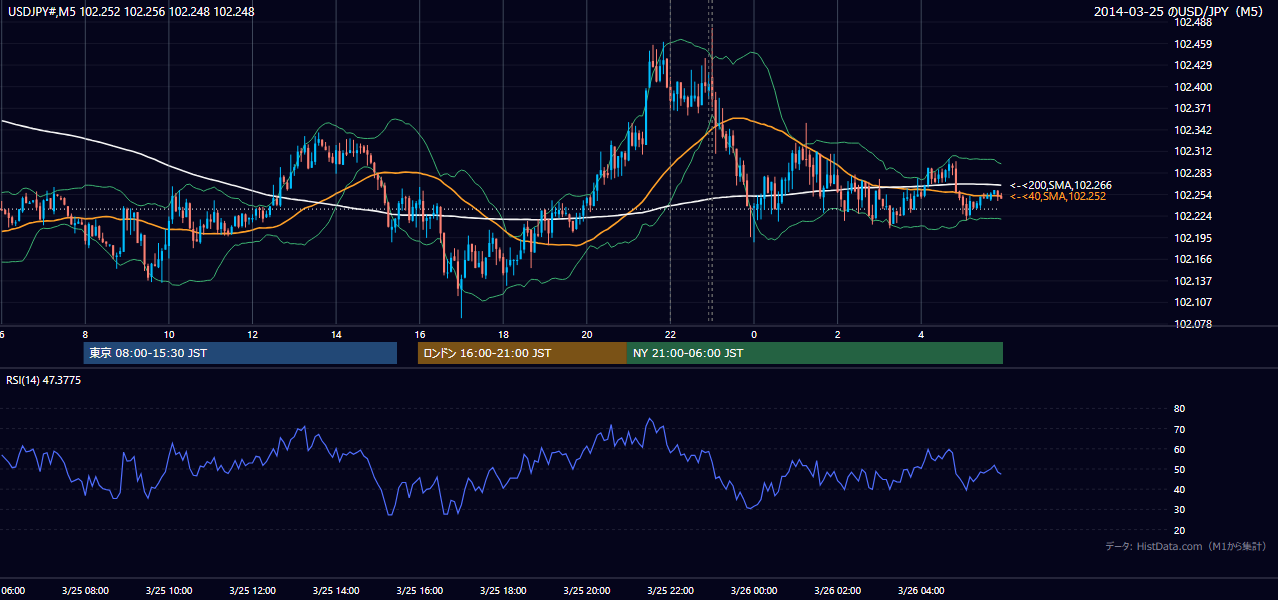The height and width of the screenshot is (600, 1278).
Task: Click price axis label 102.459
Action: point(1194,44)
